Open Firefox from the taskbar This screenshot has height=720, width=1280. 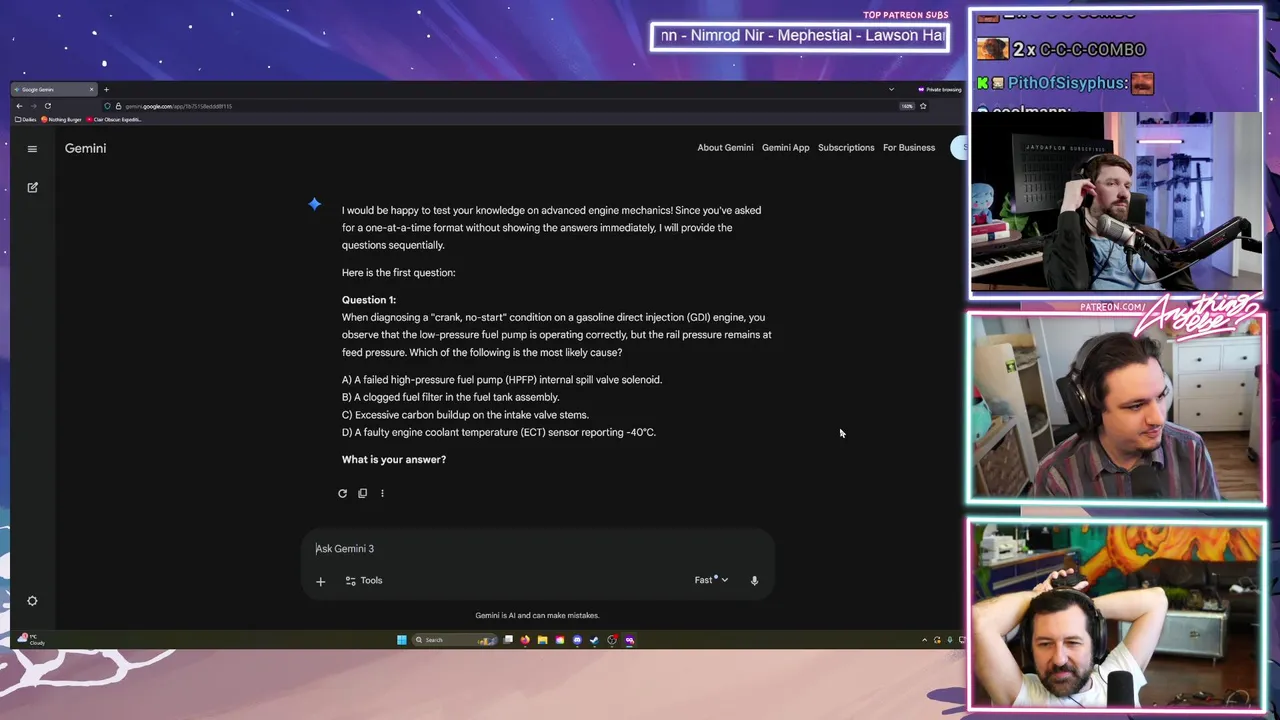525,640
